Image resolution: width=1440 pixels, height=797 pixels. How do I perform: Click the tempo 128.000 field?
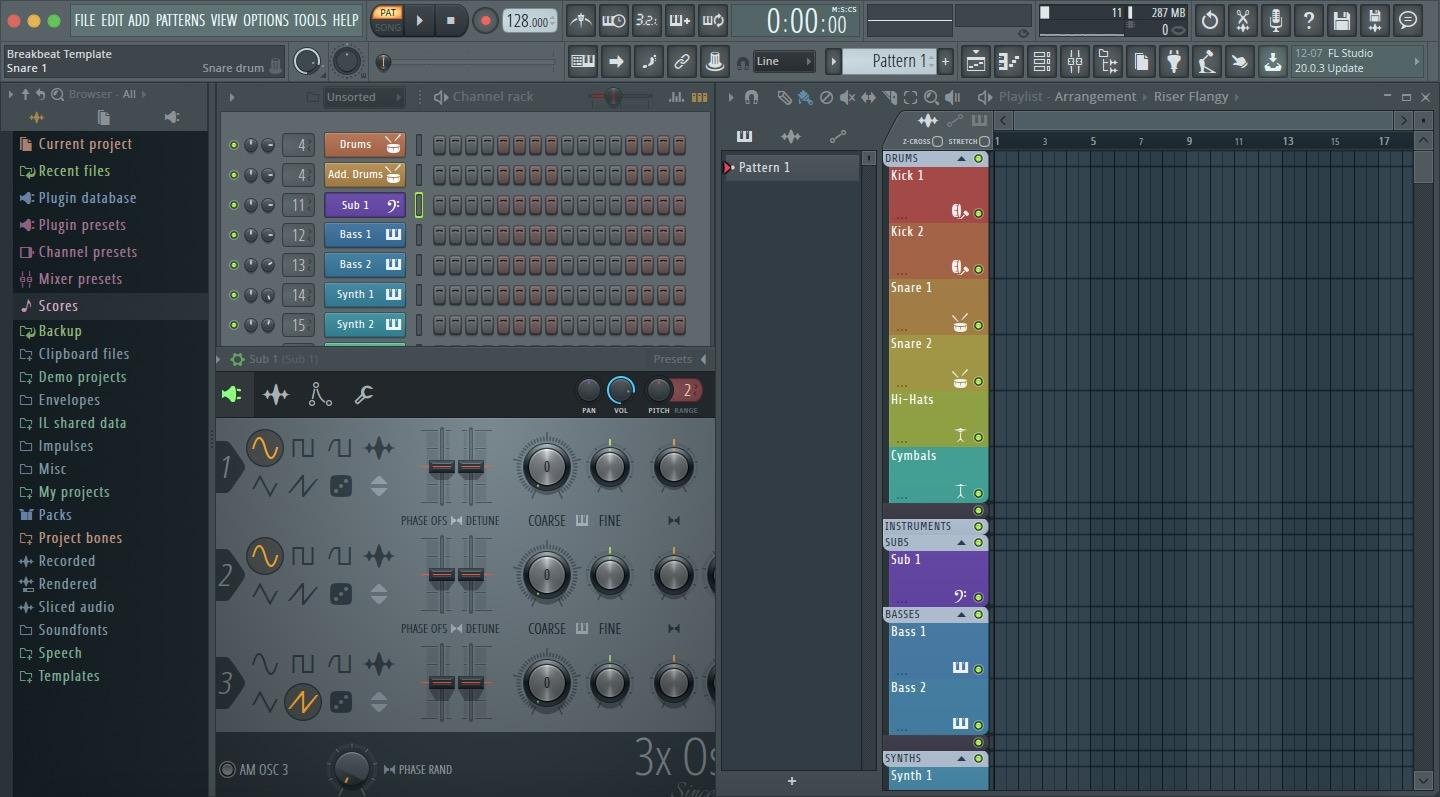[529, 21]
